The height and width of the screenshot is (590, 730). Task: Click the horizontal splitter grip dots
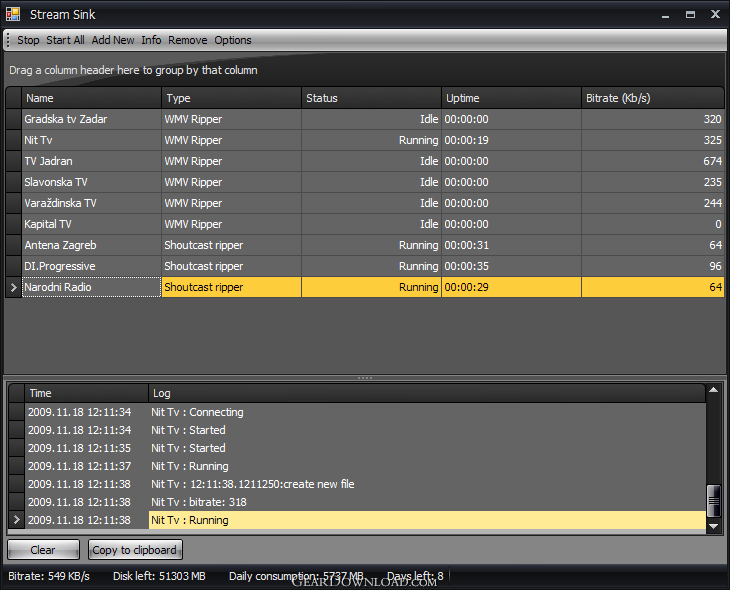365,378
